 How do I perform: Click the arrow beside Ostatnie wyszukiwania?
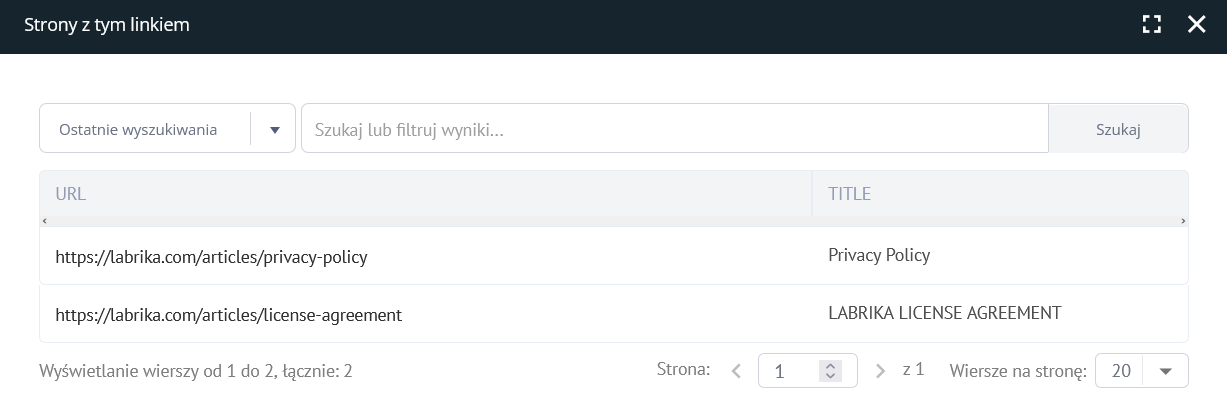tap(274, 129)
